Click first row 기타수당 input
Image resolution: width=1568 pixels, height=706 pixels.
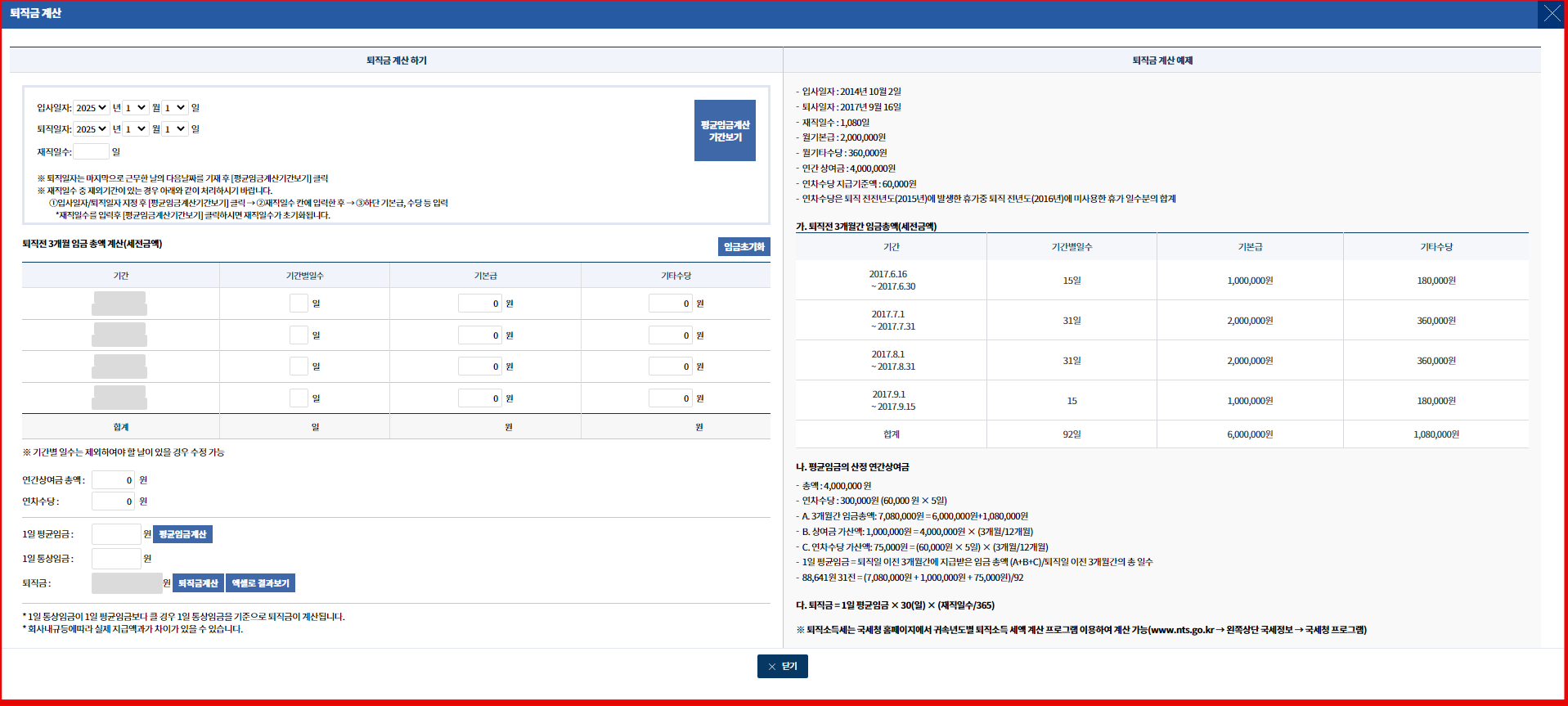click(671, 304)
